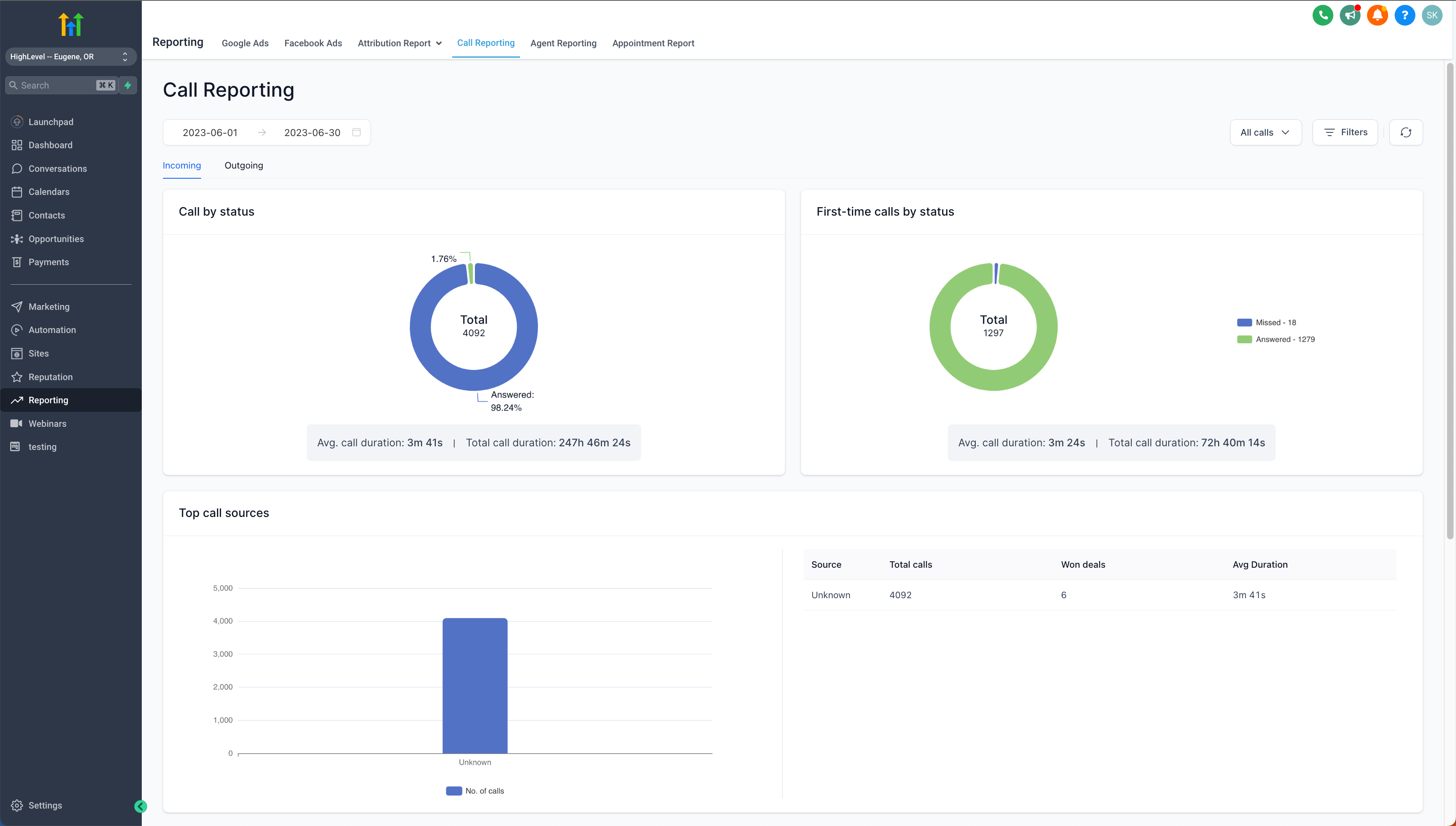Open the Conversations panel from sidebar
Image resolution: width=1456 pixels, height=826 pixels.
(x=57, y=169)
